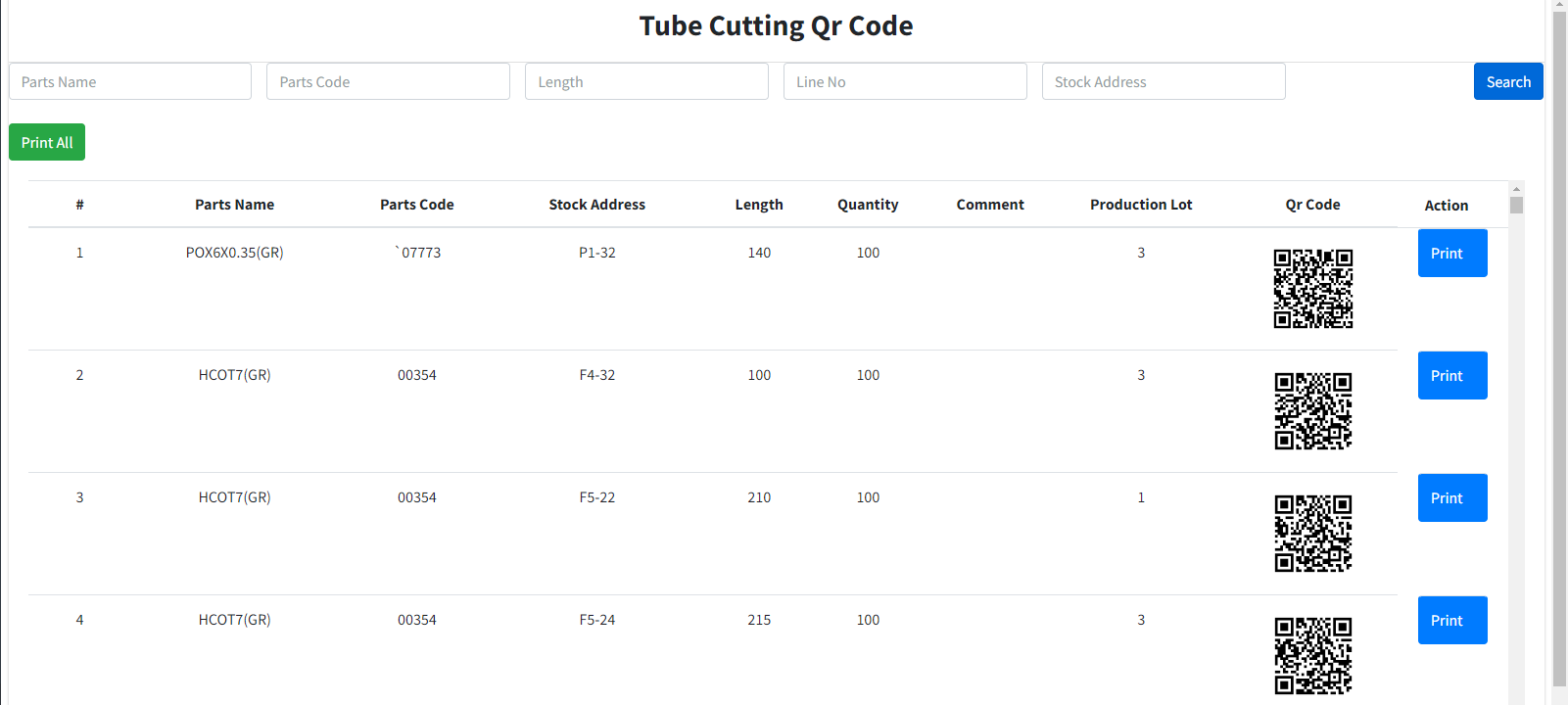
Task: Click the Qr Code column header
Action: click(1312, 205)
